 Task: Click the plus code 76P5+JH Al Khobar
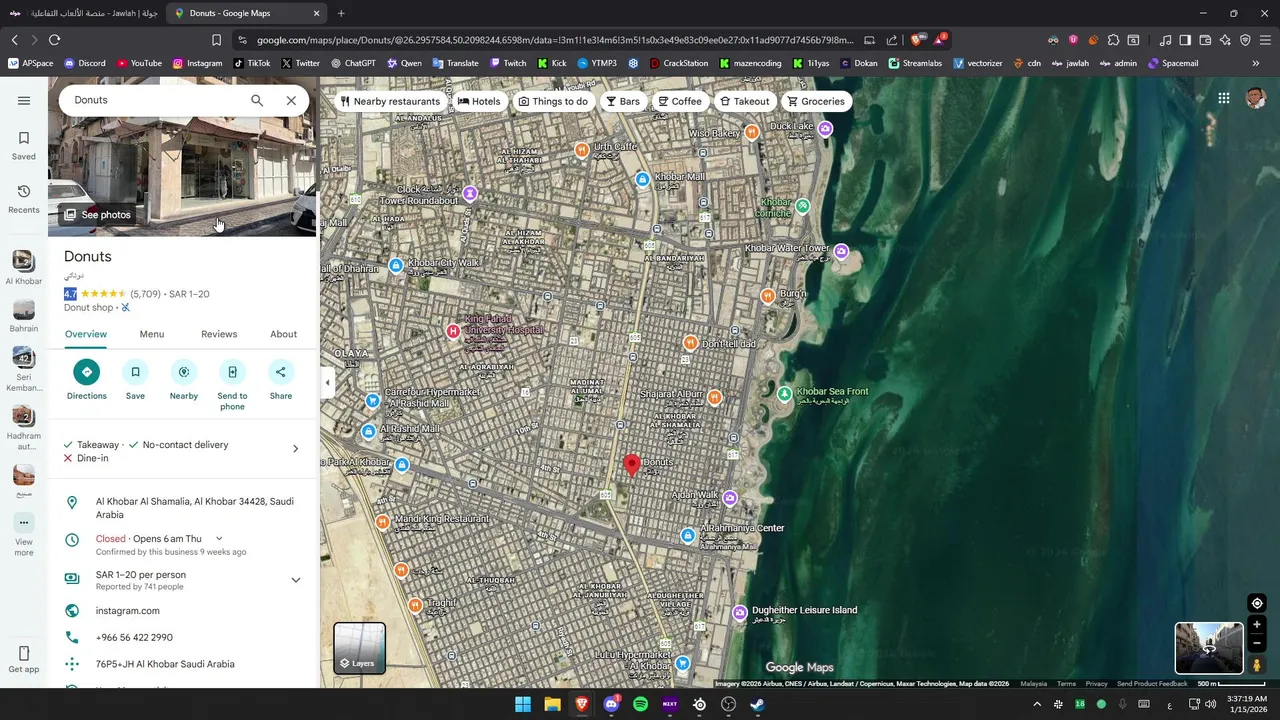165,664
